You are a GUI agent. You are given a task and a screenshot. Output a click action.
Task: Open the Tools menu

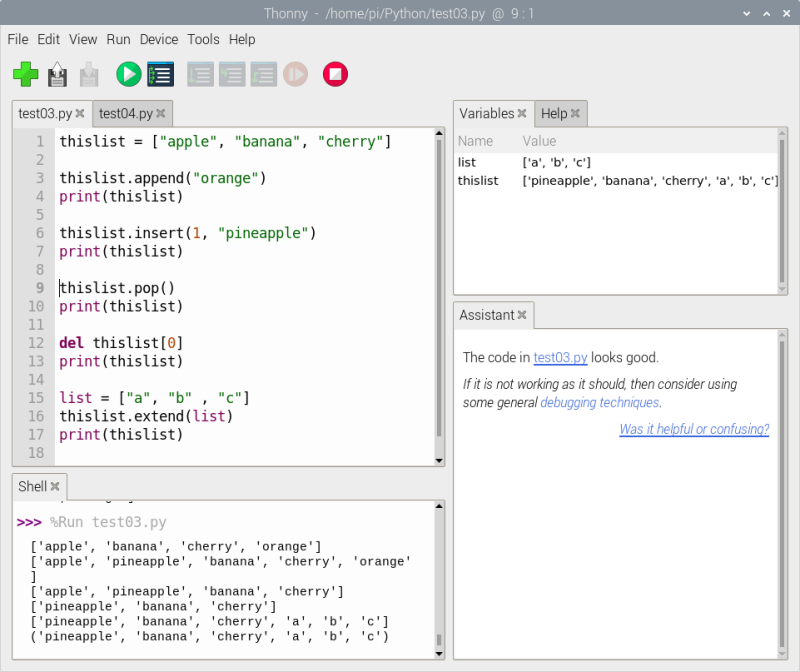pos(203,39)
